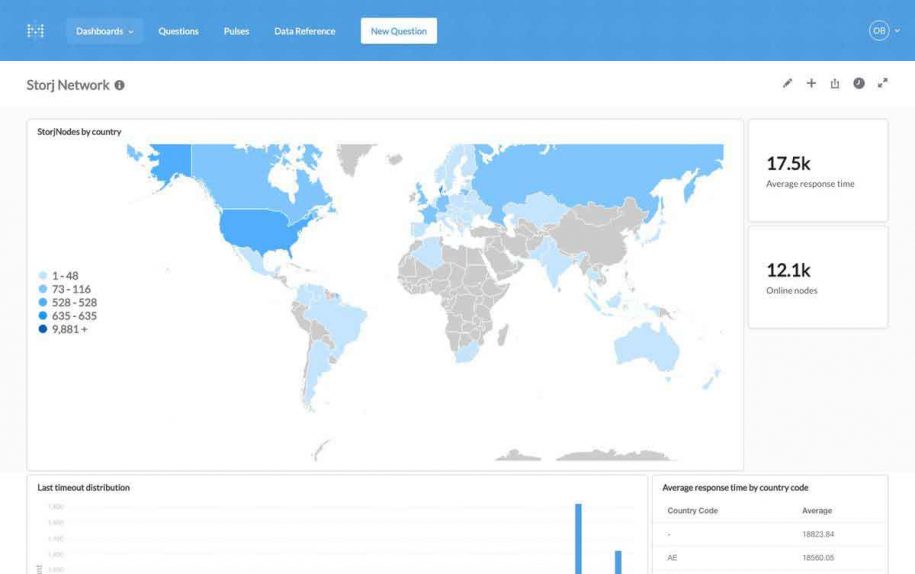The height and width of the screenshot is (574, 915).
Task: Open the Questions menu item
Action: (x=178, y=31)
